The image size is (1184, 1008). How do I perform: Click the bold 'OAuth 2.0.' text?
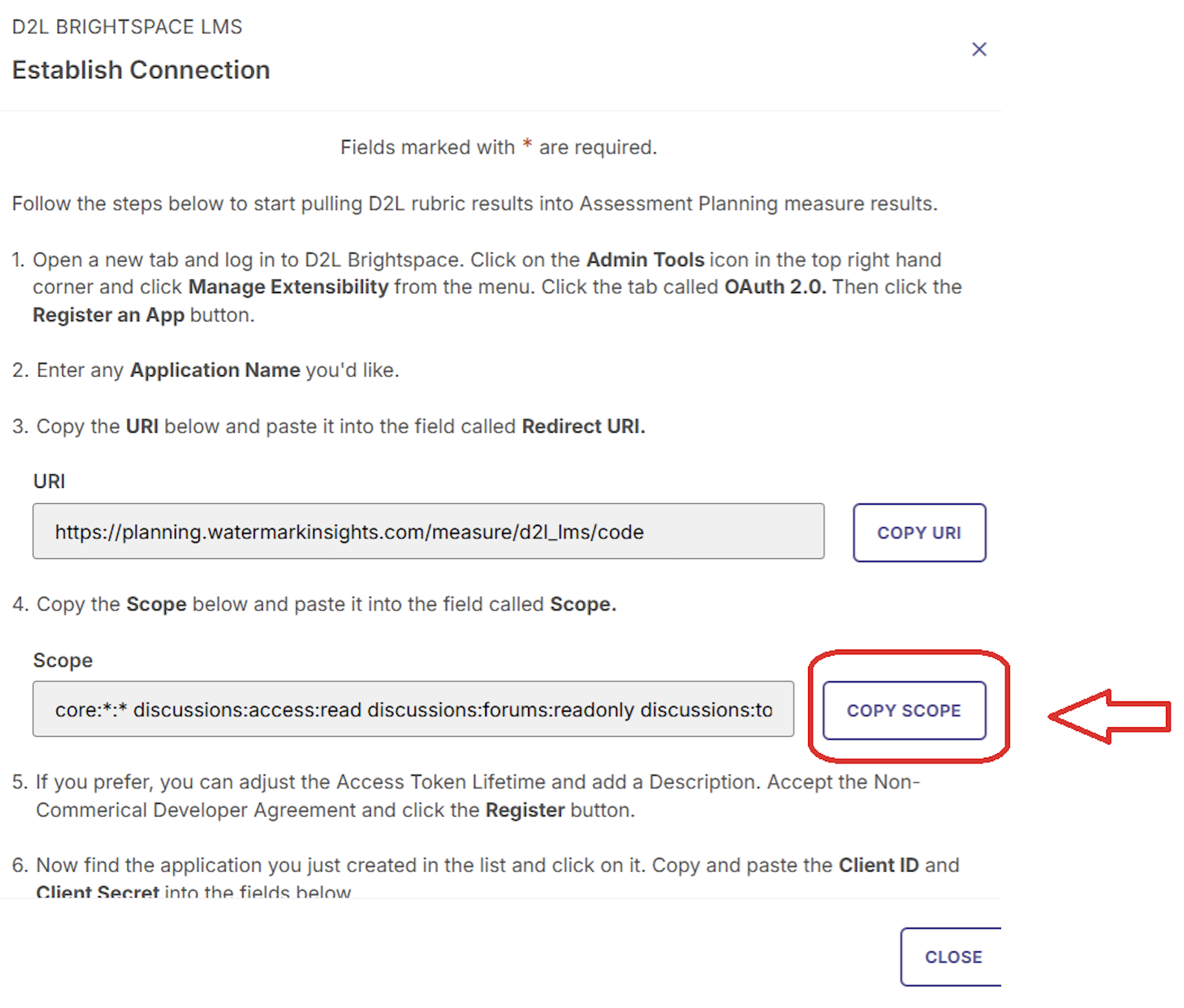(x=775, y=287)
